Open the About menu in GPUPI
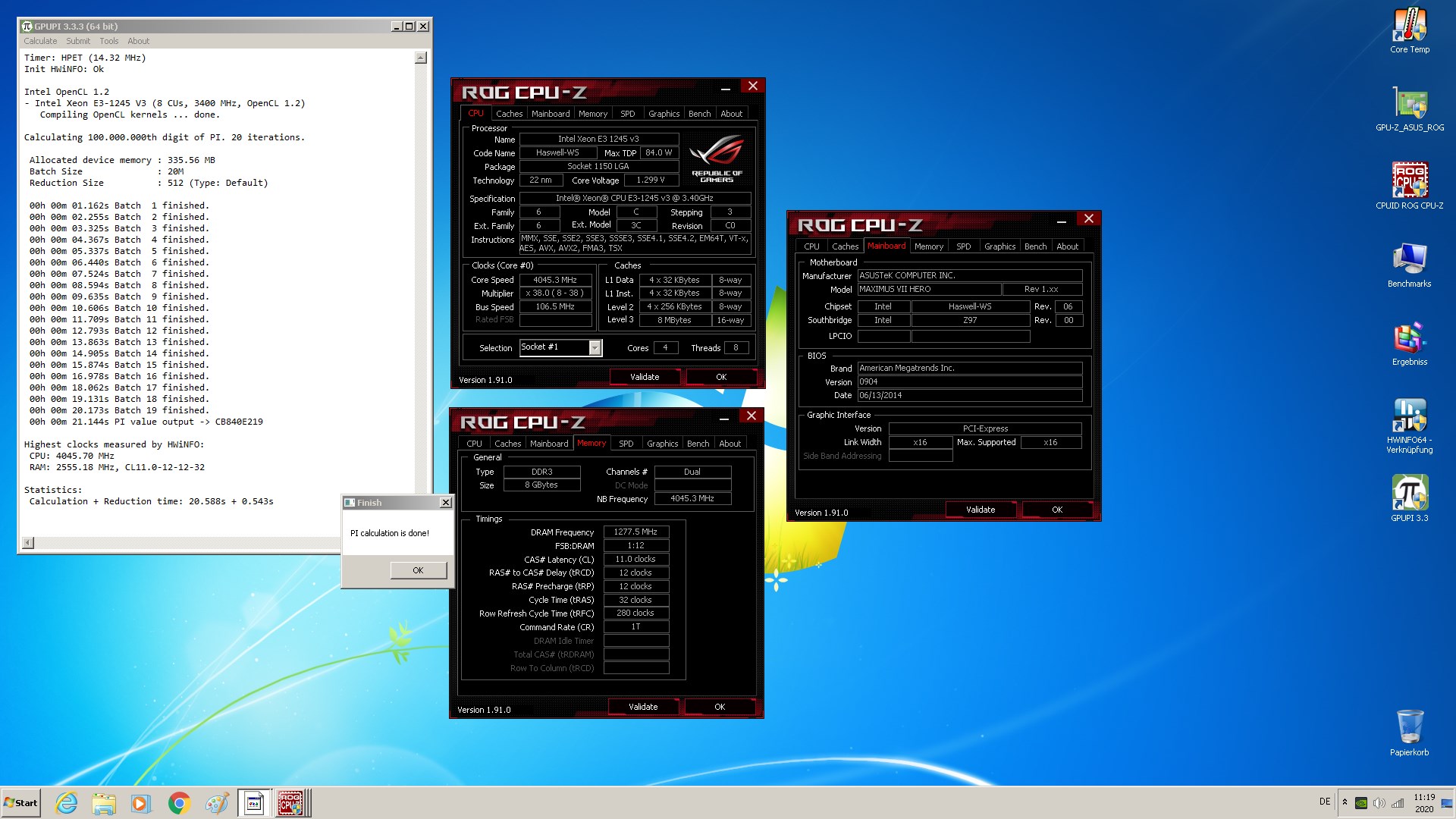Image resolution: width=1456 pixels, height=819 pixels. (x=138, y=41)
